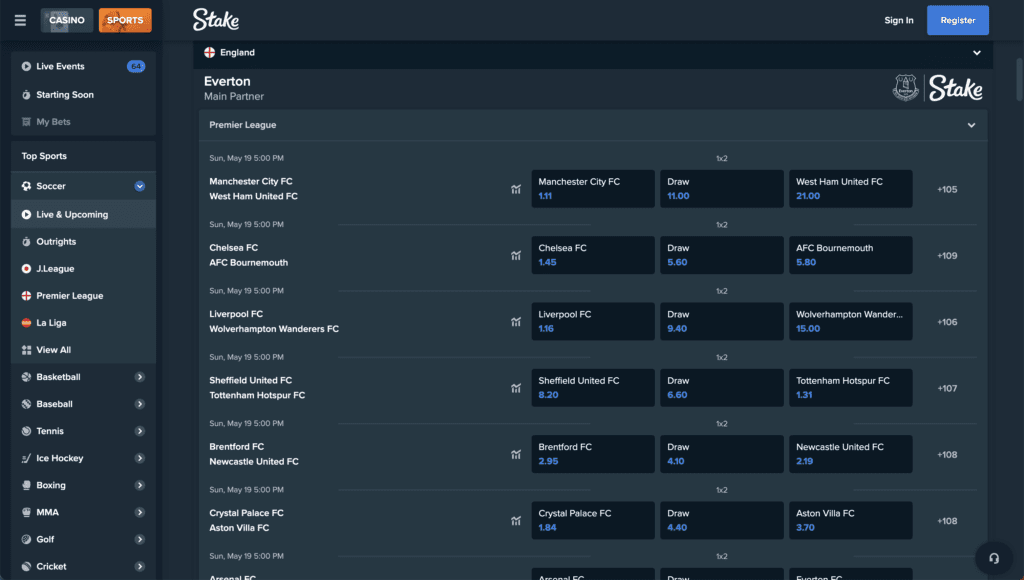Image resolution: width=1024 pixels, height=580 pixels.
Task: Expand the Baseball submenu arrow
Action: click(x=140, y=404)
